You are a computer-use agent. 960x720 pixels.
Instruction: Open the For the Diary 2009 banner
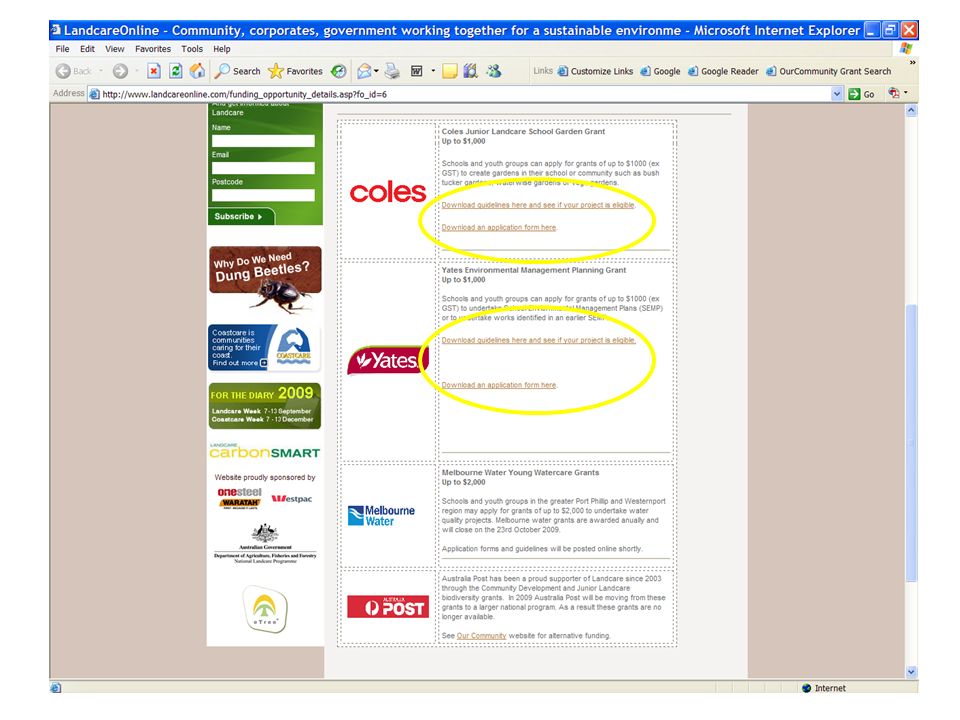264,405
